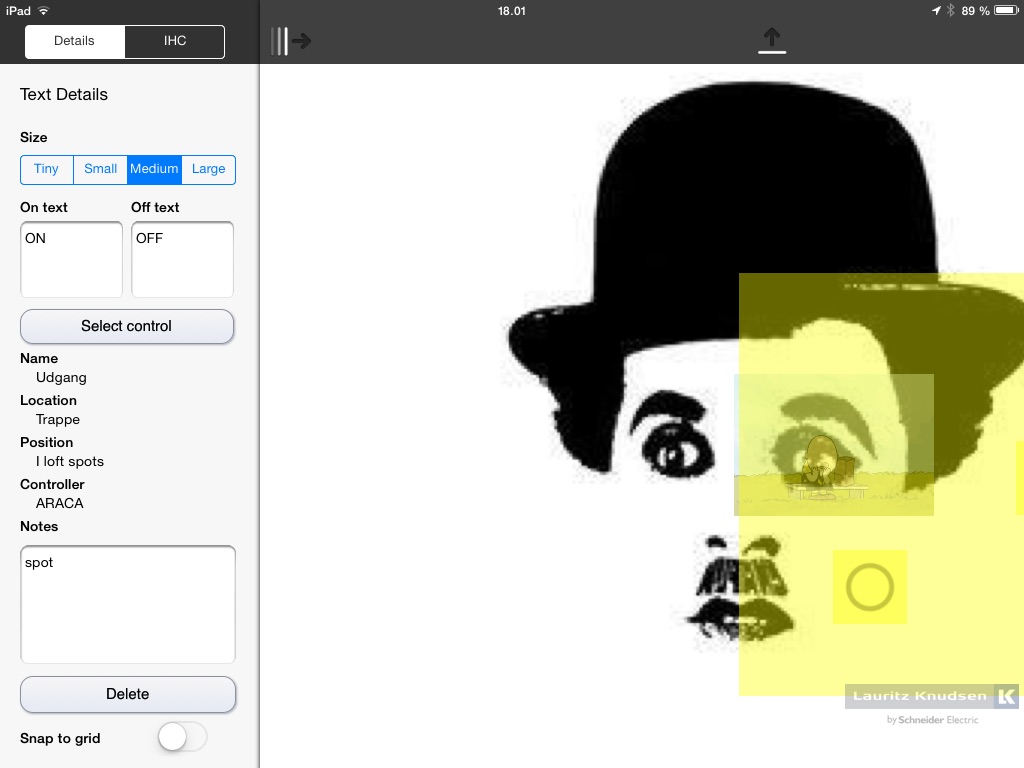The height and width of the screenshot is (768, 1024).
Task: Tap the location arrow status icon
Action: pyautogui.click(x=936, y=10)
